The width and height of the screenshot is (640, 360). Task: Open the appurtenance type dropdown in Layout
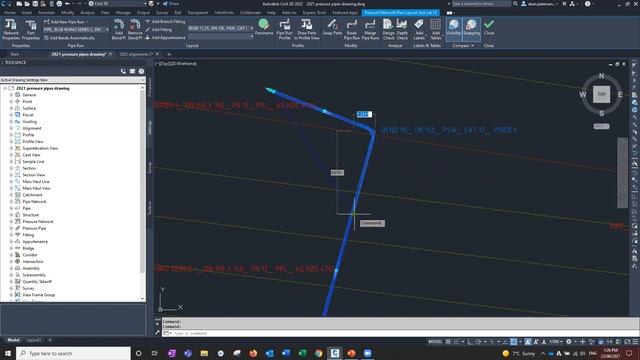pyautogui.click(x=220, y=36)
